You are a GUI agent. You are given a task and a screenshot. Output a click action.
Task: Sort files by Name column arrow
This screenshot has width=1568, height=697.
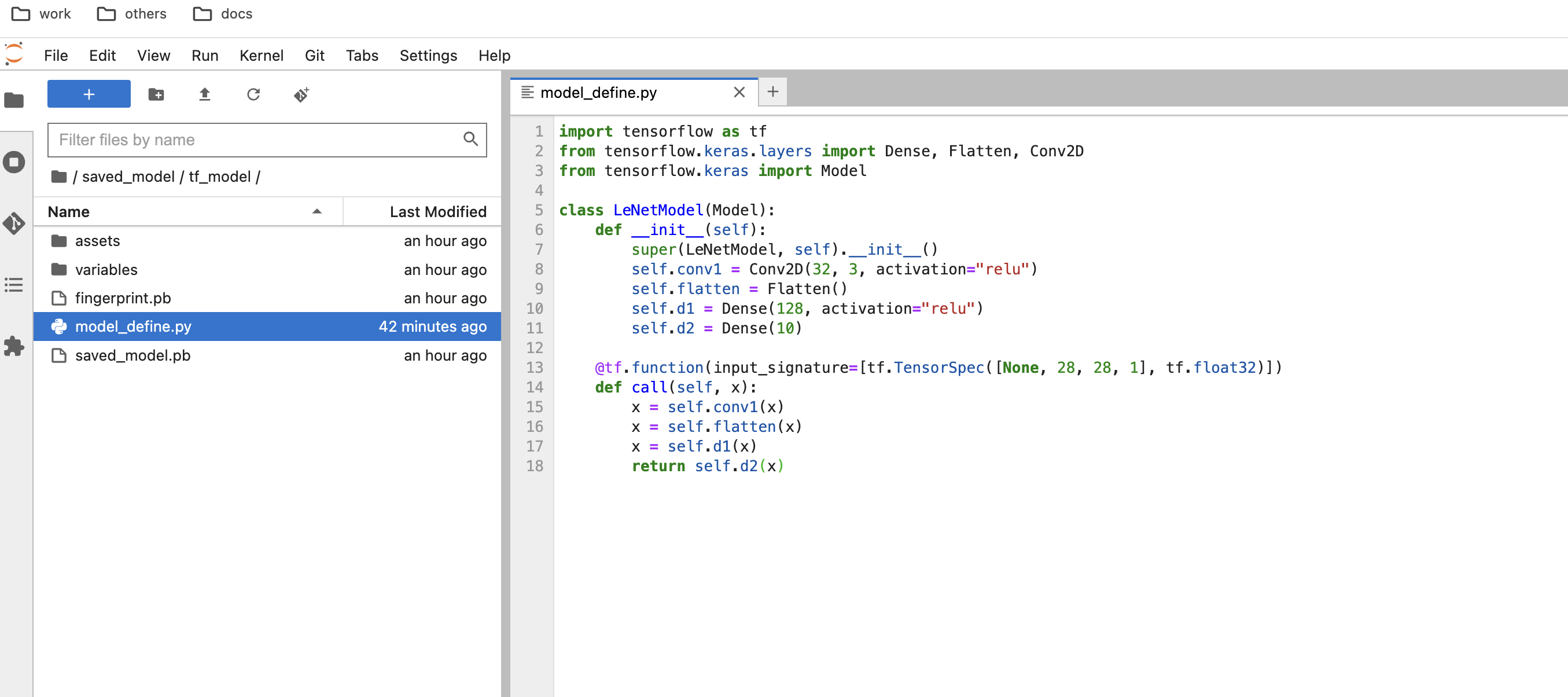click(316, 211)
